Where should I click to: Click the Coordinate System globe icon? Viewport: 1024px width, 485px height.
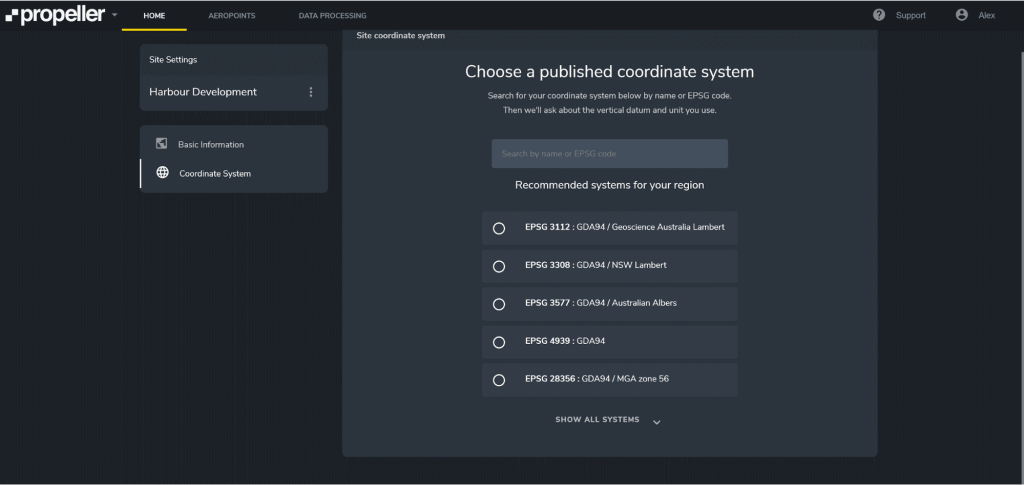(162, 173)
